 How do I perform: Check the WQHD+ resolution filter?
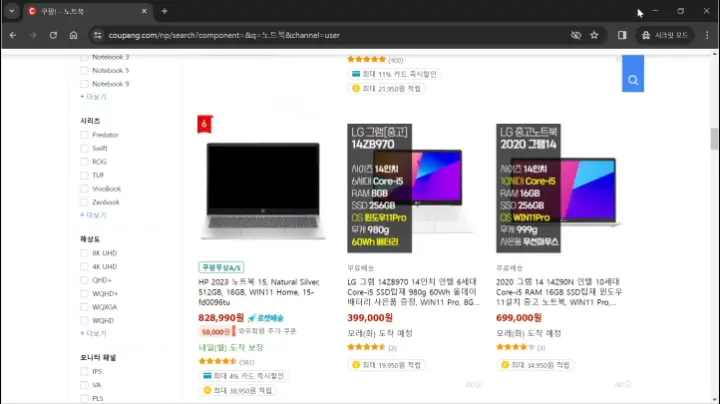(x=84, y=293)
